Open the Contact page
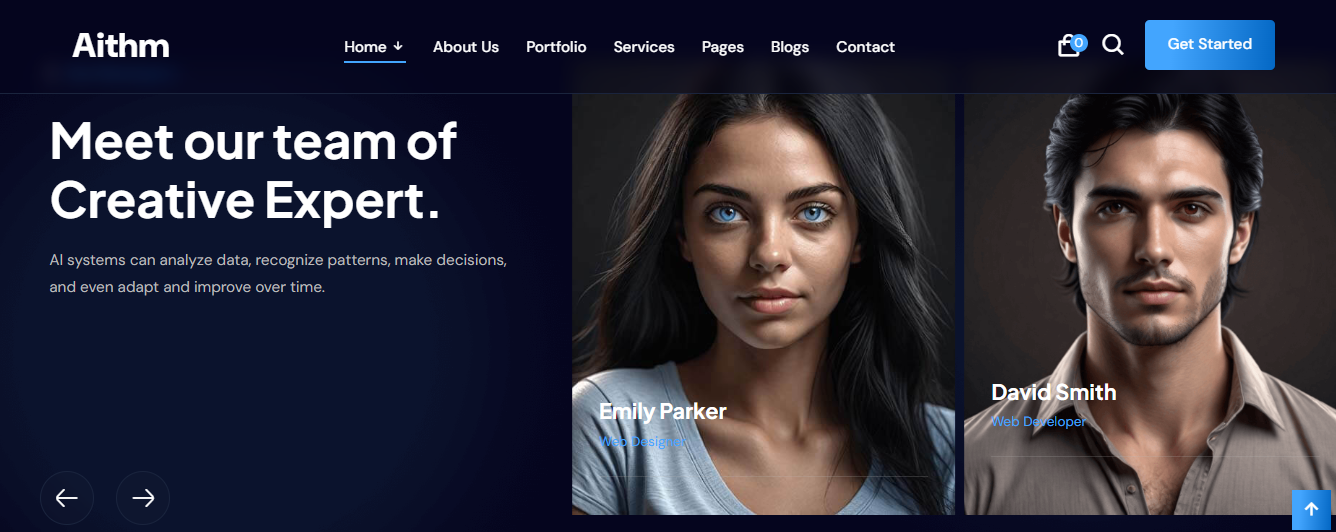Screen dimensions: 1336x532 (865, 47)
